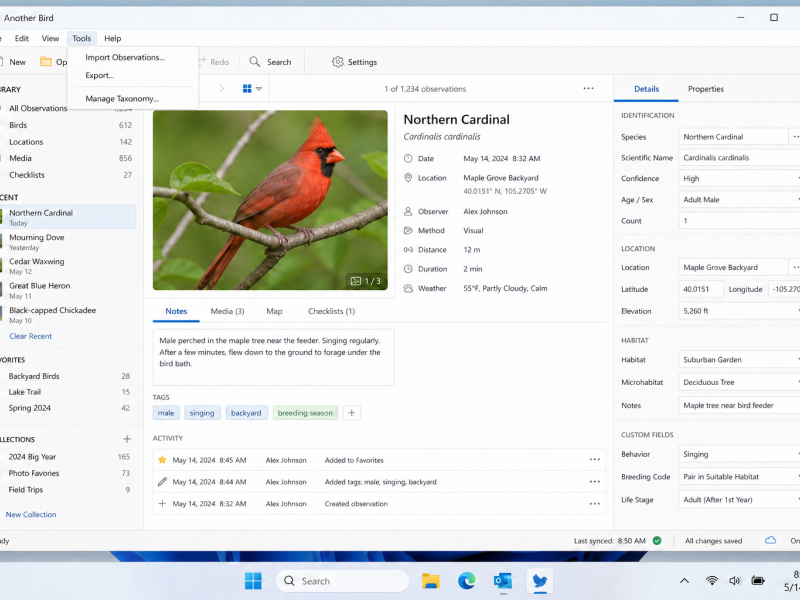The height and width of the screenshot is (600, 800).
Task: Choose Import Observations from Tools menu
Action: pos(125,57)
